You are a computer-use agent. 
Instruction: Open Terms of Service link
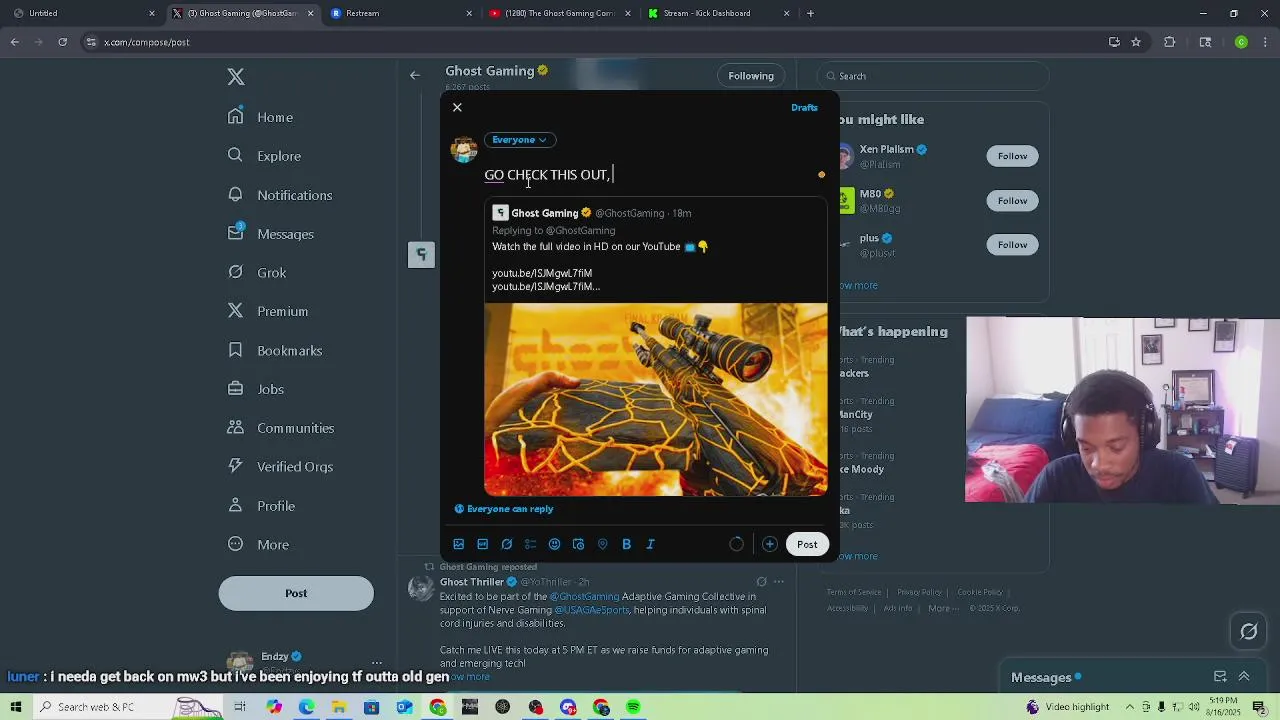pos(854,592)
